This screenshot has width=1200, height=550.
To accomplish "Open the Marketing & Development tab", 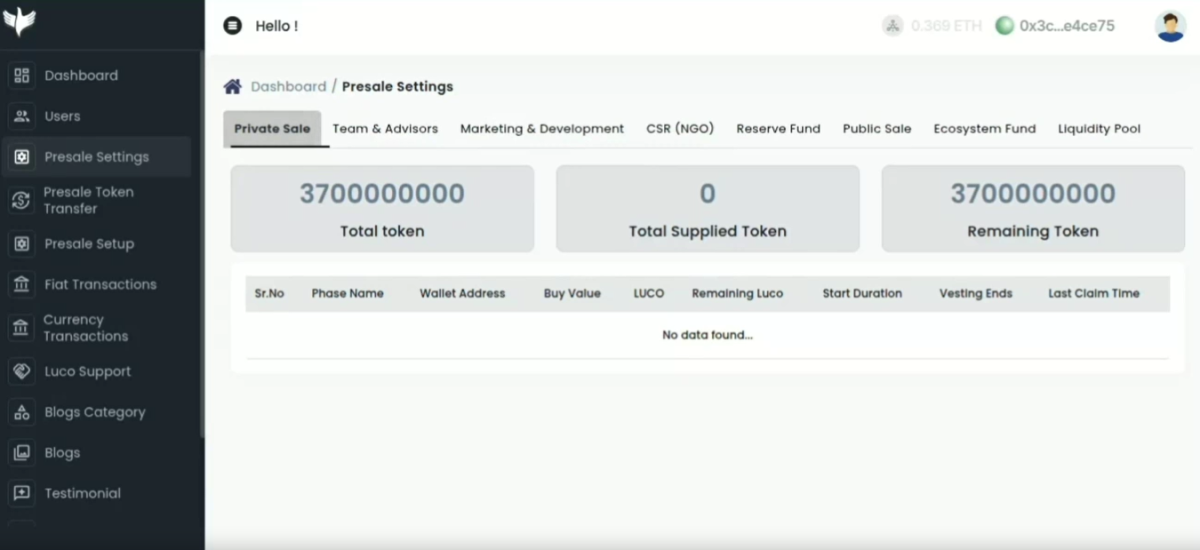I will 542,129.
